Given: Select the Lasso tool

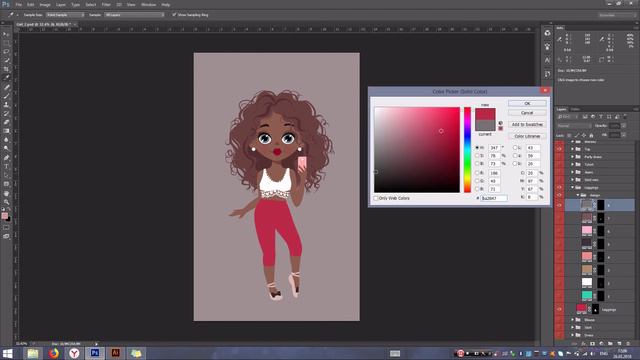Looking at the screenshot, I should point(6,51).
